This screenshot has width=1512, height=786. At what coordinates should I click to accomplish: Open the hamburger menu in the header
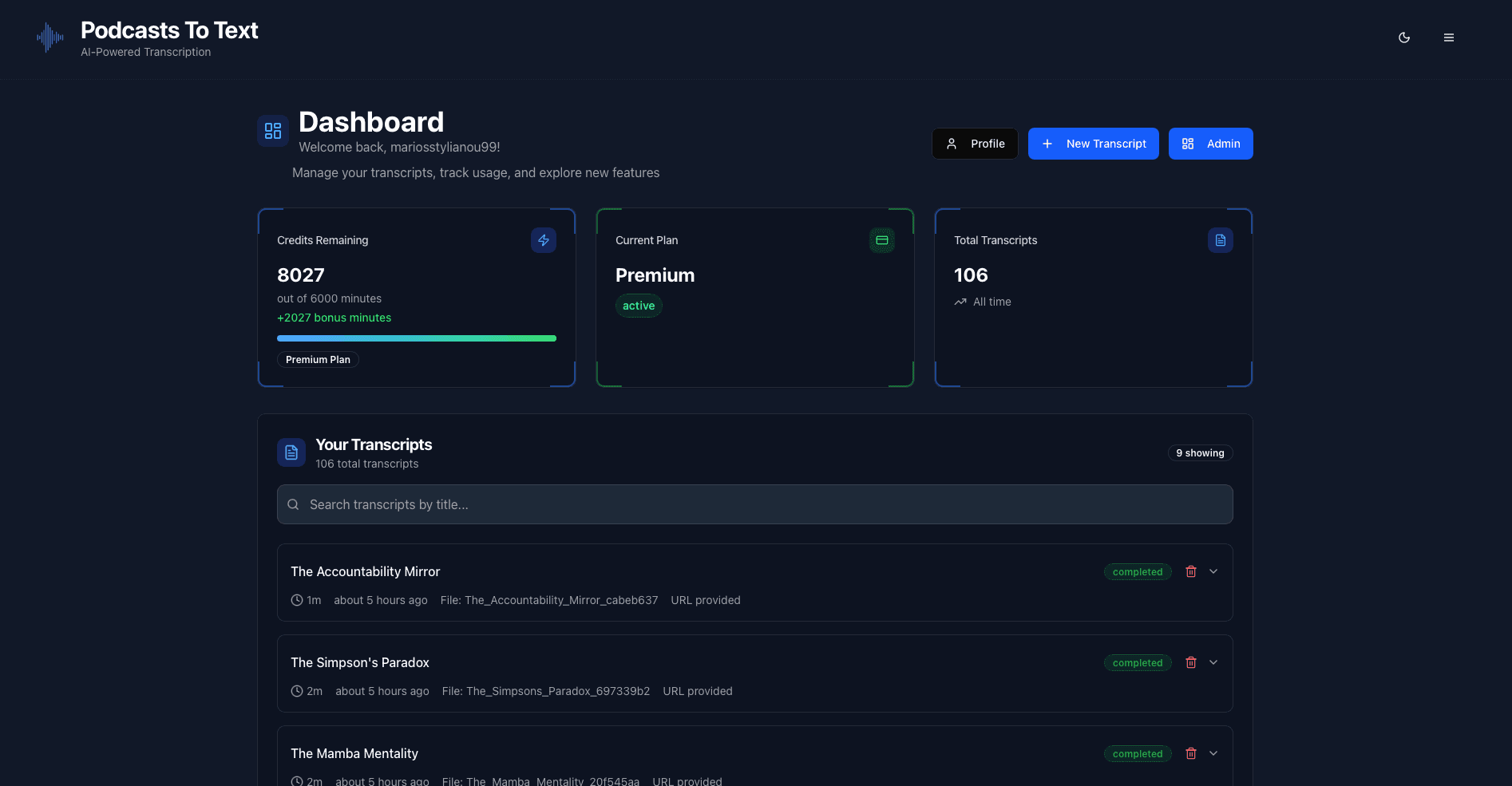point(1448,38)
